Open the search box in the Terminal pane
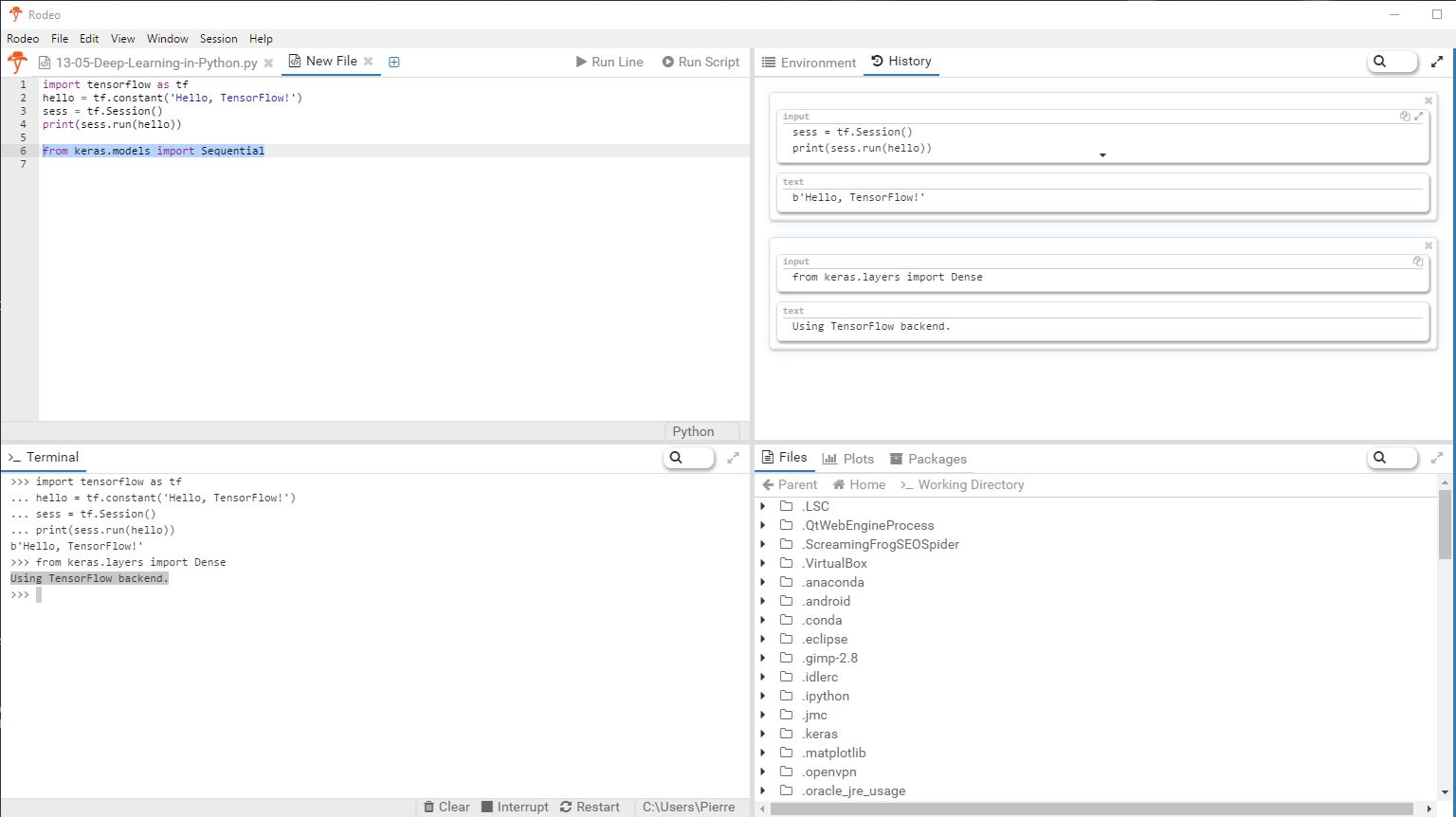 tap(688, 458)
